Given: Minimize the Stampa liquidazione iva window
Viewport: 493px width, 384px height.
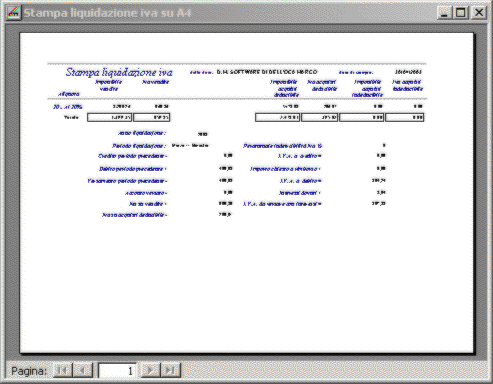Looking at the screenshot, I should pyautogui.click(x=444, y=13).
